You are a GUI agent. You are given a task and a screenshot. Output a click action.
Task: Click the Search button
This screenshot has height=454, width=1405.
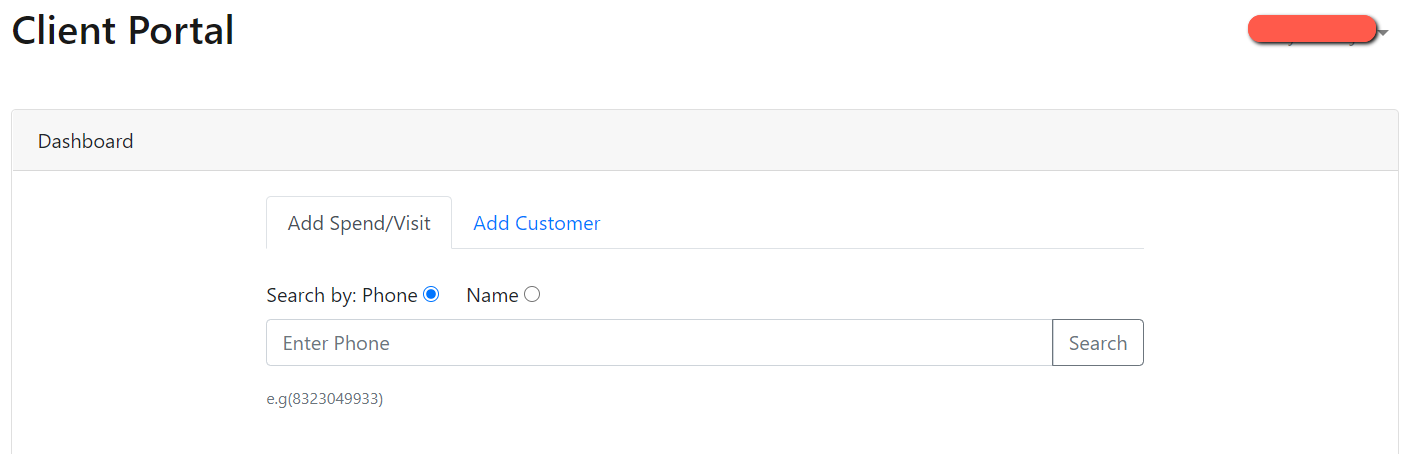tap(1097, 343)
